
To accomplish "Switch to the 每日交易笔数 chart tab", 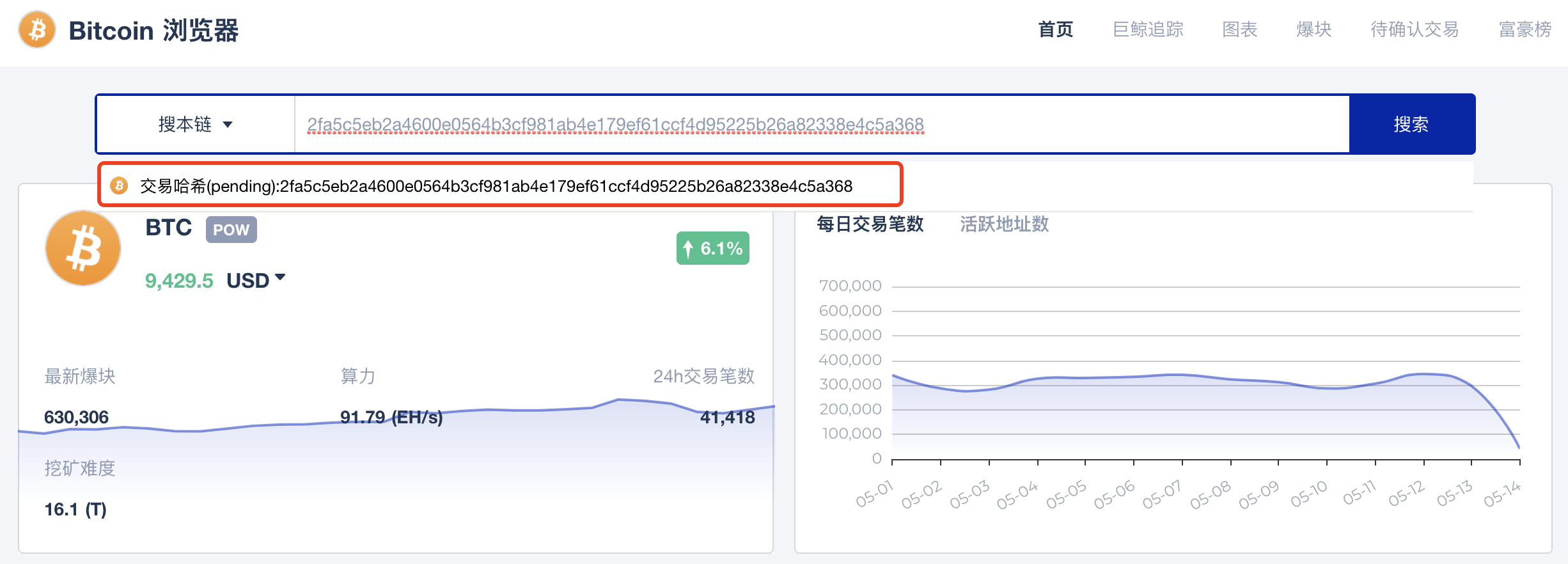I will (x=870, y=224).
